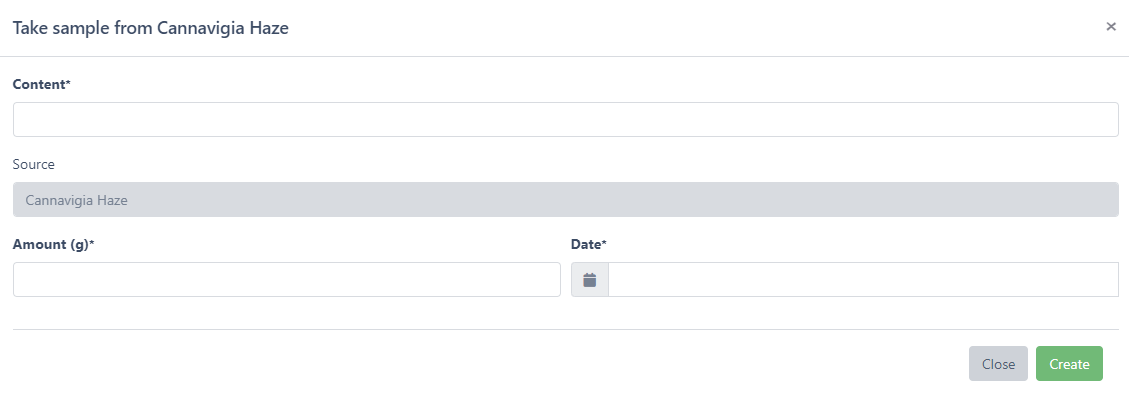Dismiss the dialog with the X icon

[x=1110, y=27]
